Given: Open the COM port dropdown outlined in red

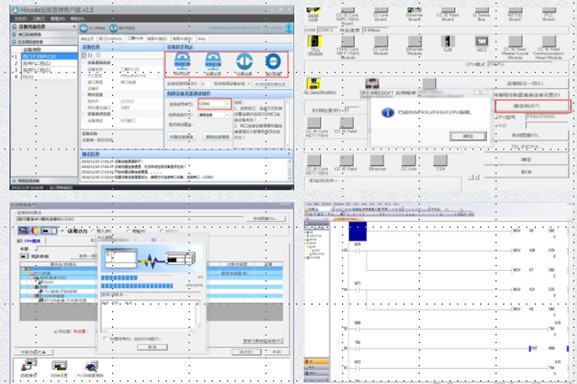Looking at the screenshot, I should click(215, 104).
